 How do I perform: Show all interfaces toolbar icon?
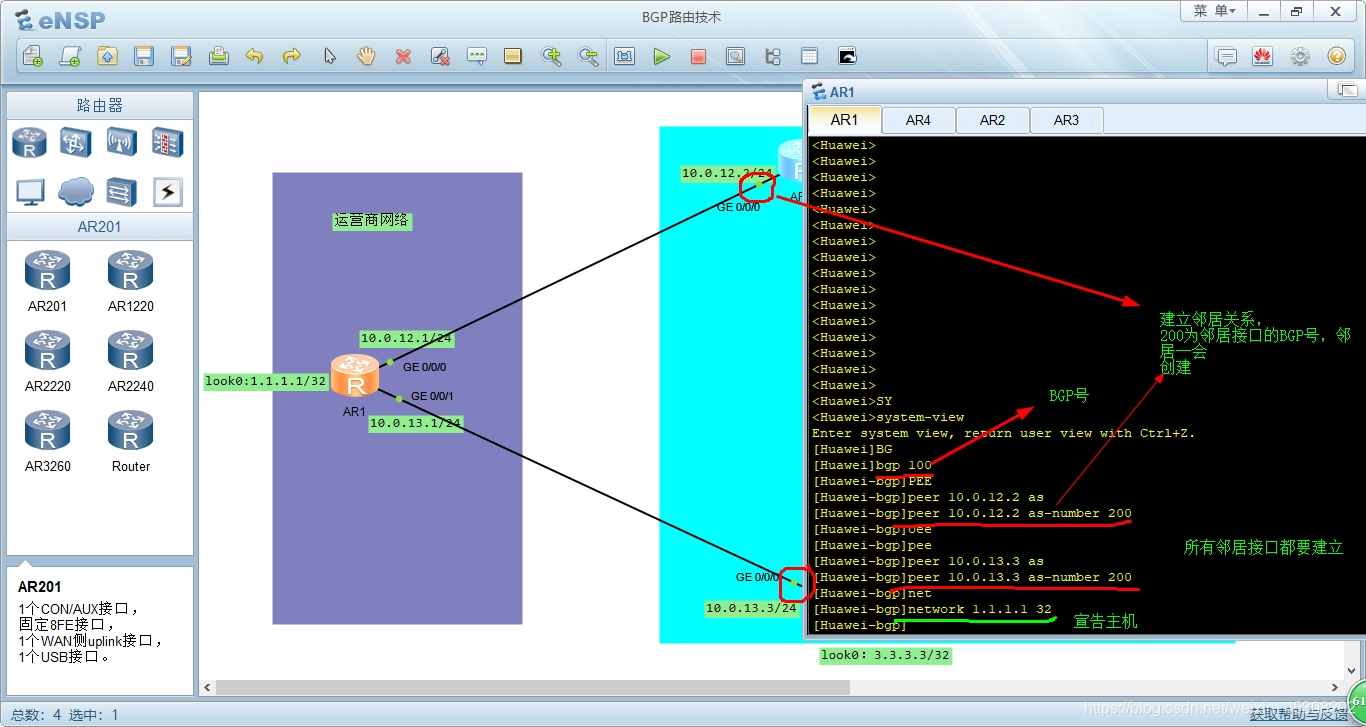pyautogui.click(x=772, y=56)
